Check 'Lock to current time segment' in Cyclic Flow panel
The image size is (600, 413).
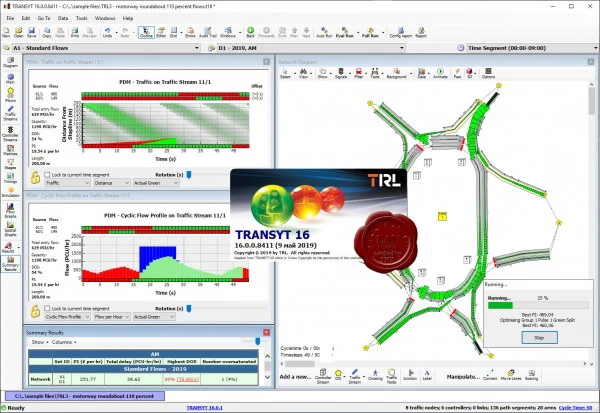point(47,308)
